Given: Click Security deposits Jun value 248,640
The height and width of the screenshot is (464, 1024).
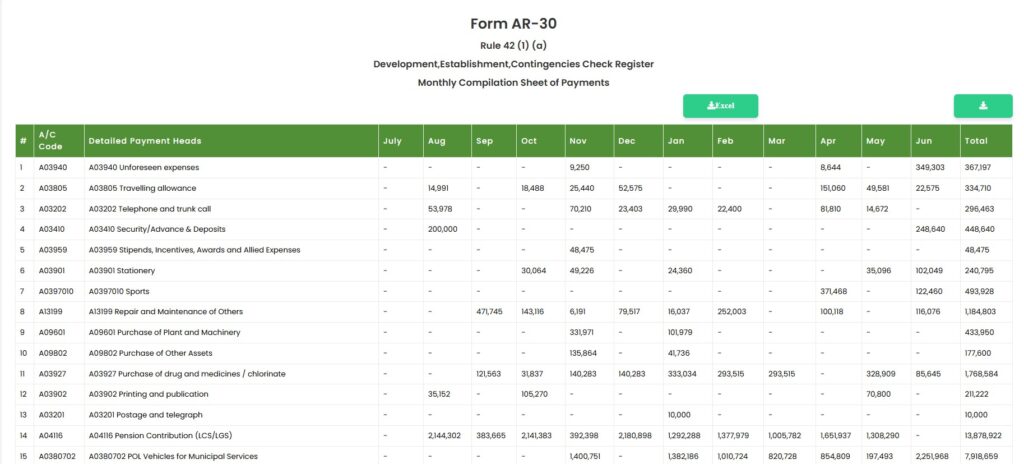Looking at the screenshot, I should point(931,229).
